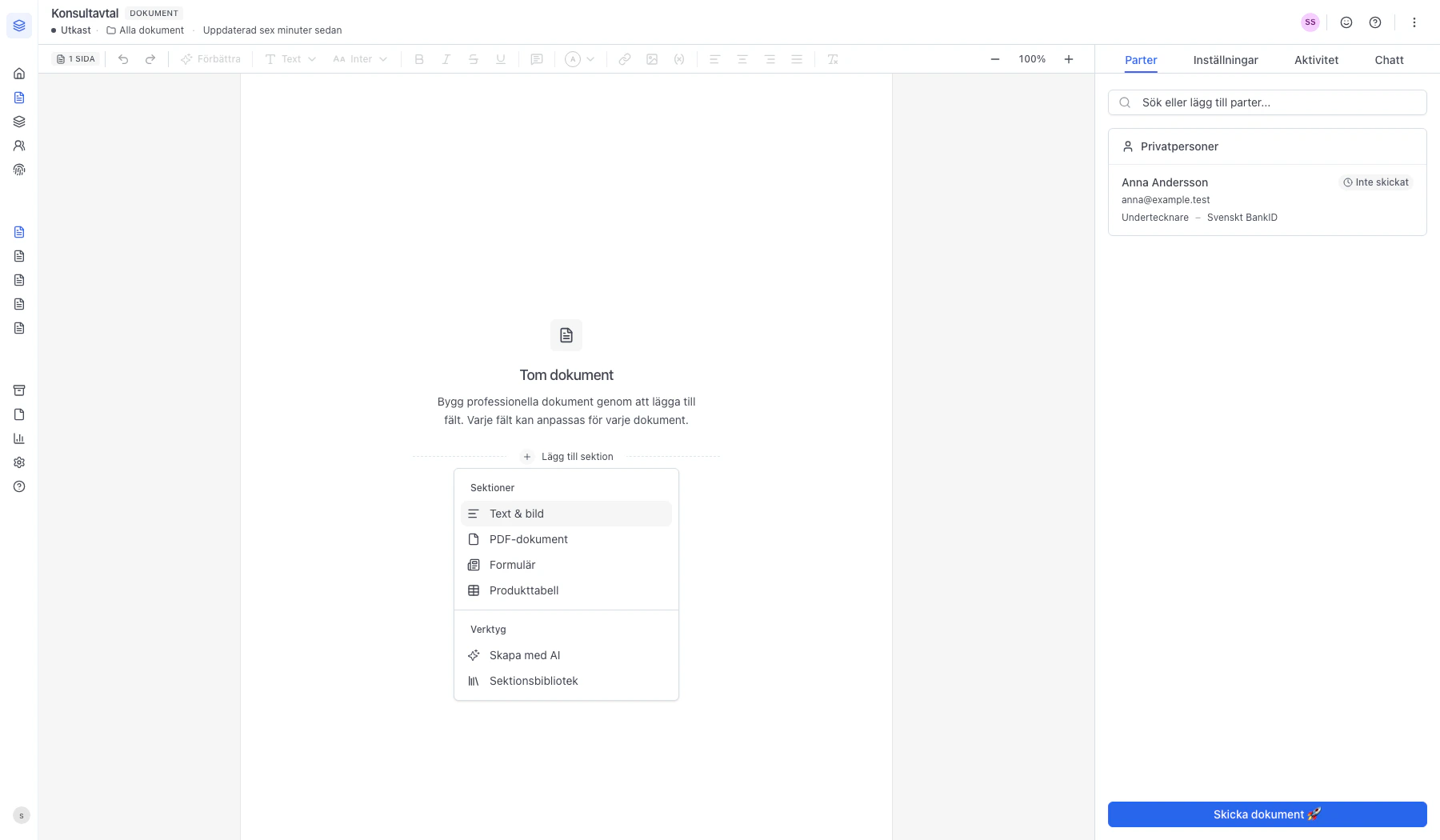Screen dimensions: 1440x840
Task: Click Lägg till sektion button
Action: [x=566, y=457]
